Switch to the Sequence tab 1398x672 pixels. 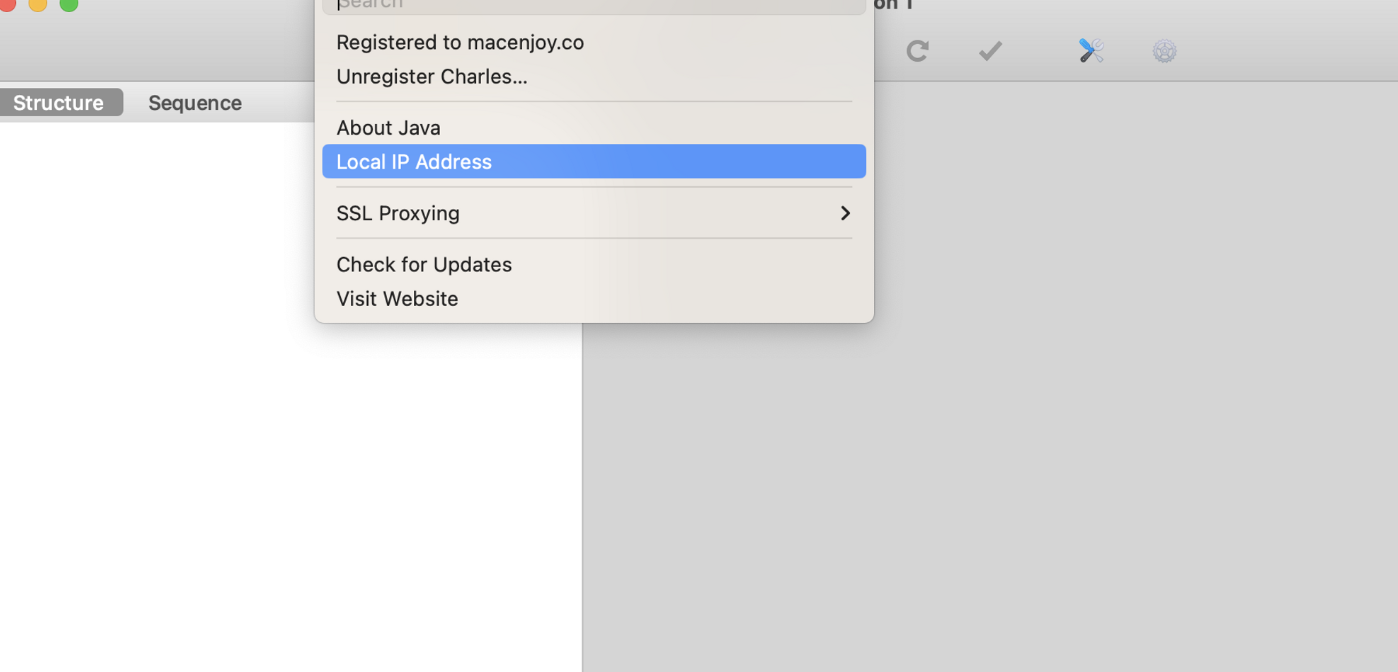coord(194,102)
